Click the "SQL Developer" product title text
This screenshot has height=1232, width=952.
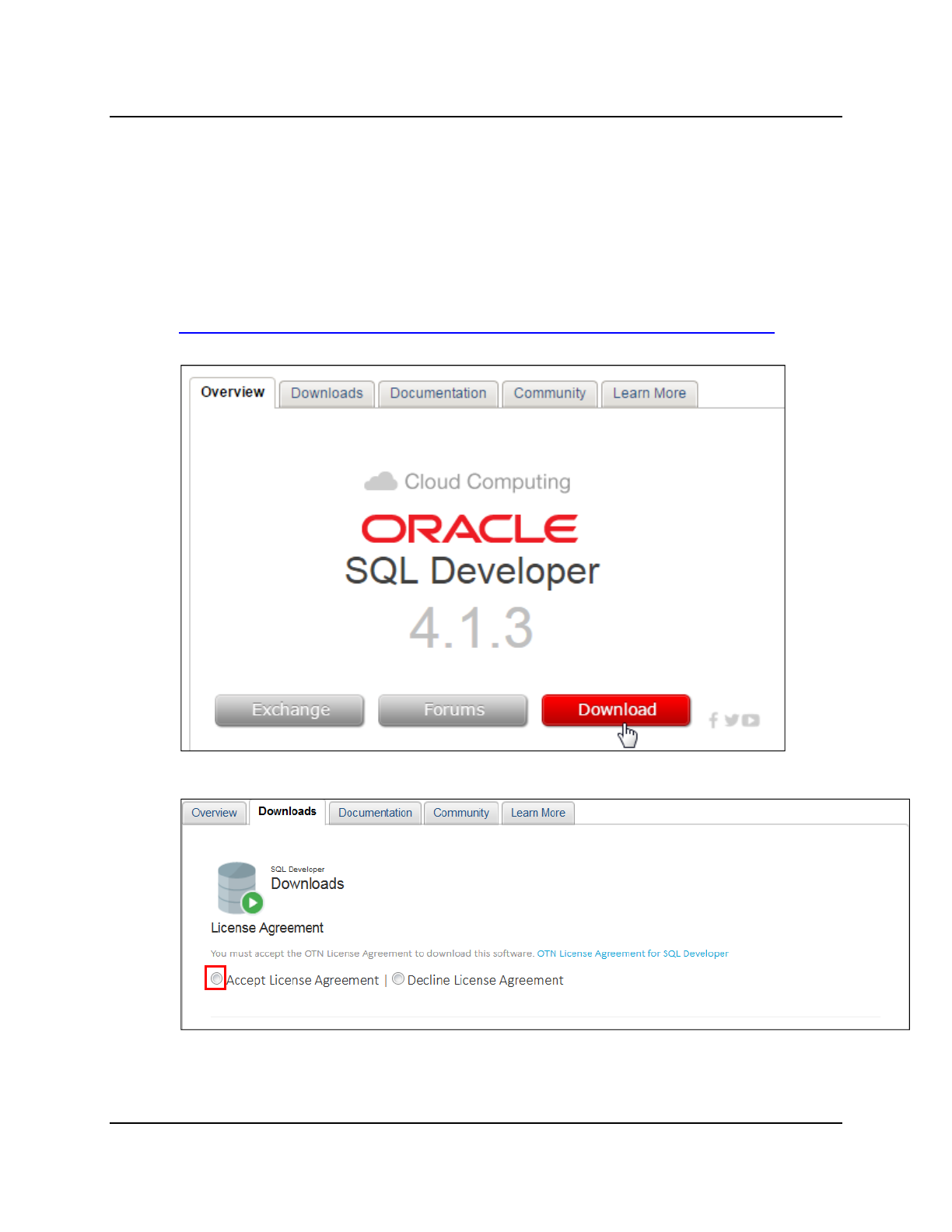(472, 572)
